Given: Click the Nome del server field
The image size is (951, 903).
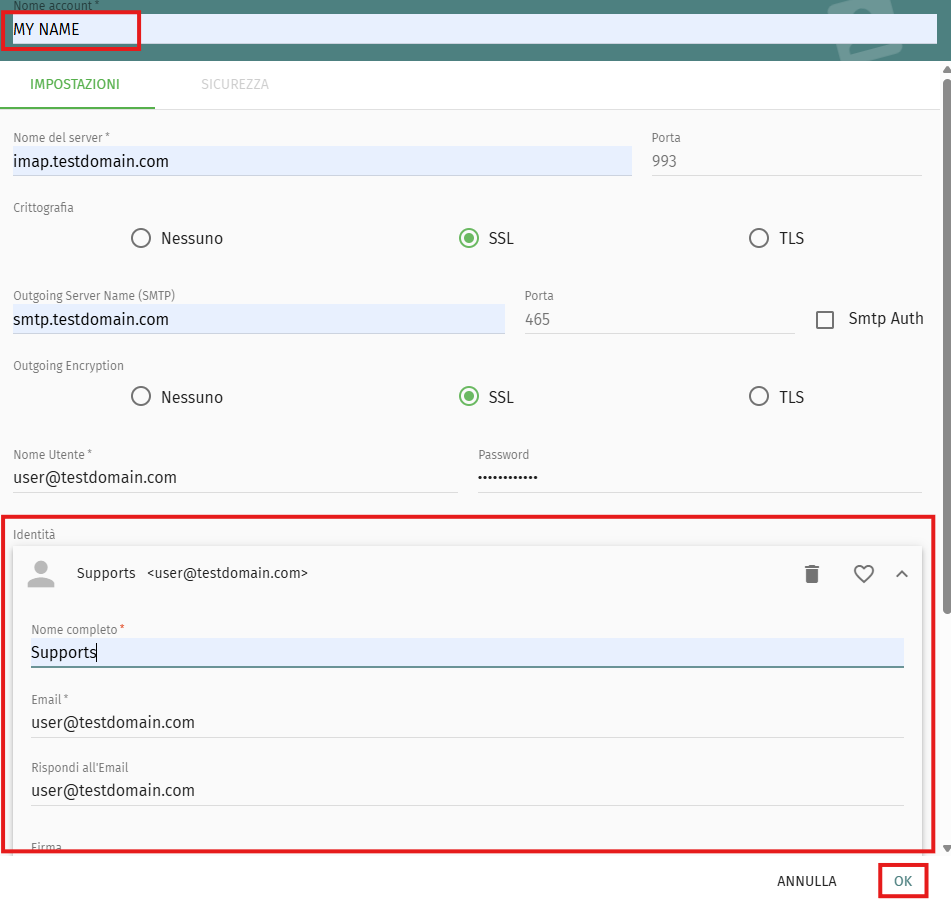Looking at the screenshot, I should (322, 161).
